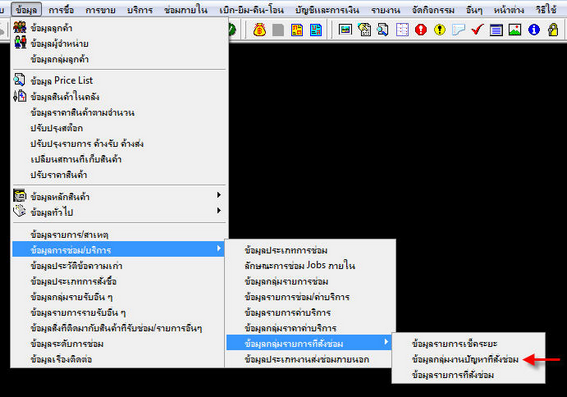The height and width of the screenshot is (397, 567).
Task: Open the อื่นๆ menu
Action: [x=474, y=10]
